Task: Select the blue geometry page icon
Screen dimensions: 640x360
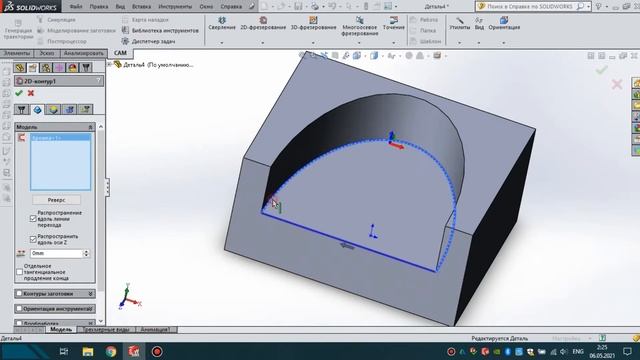Action: click(38, 109)
